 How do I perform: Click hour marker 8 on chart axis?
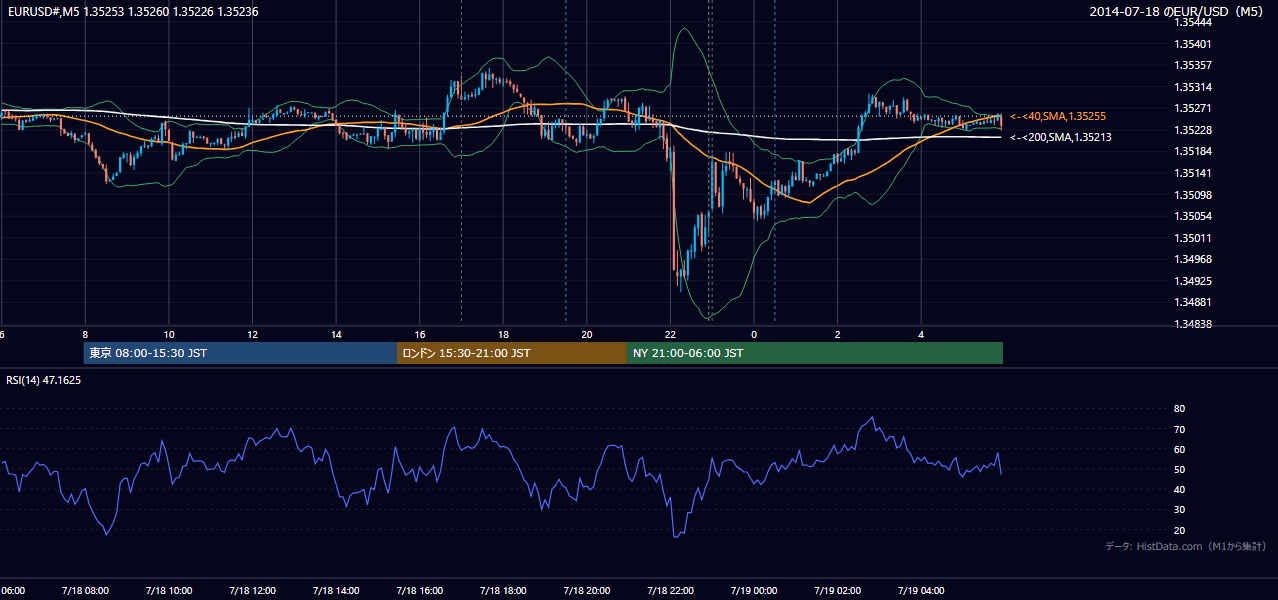tap(85, 334)
